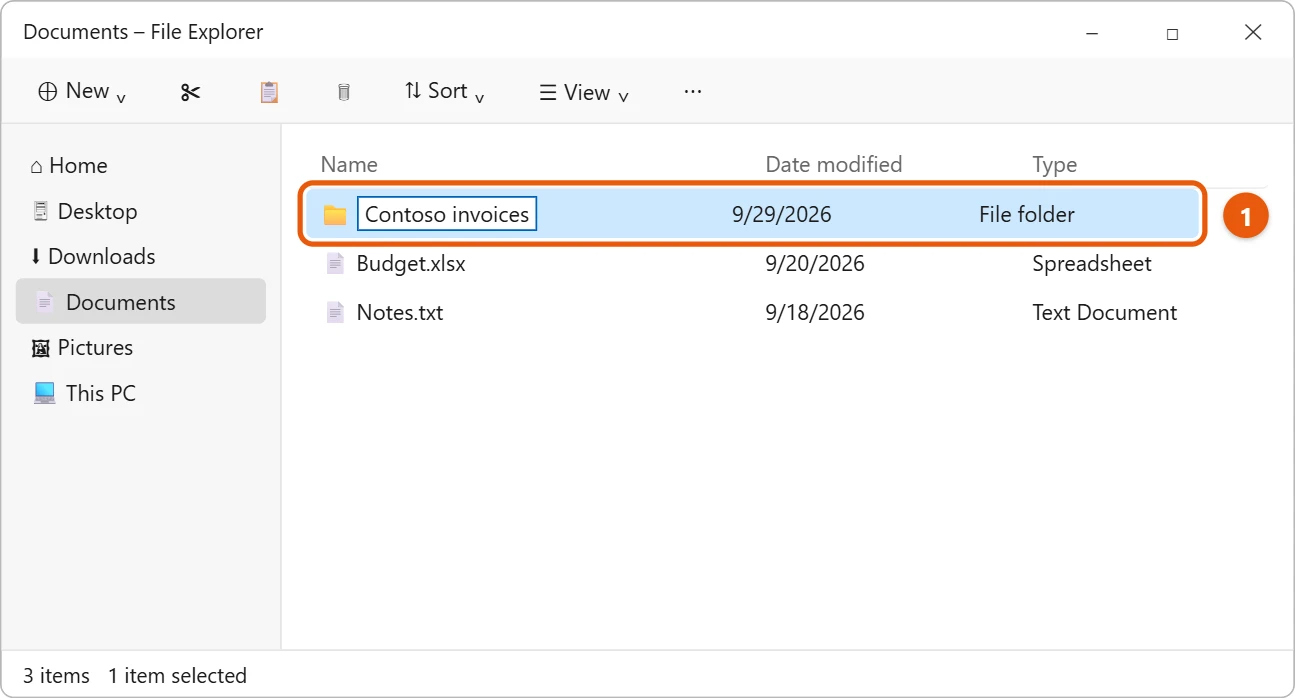Viewport: 1295px width, 698px height.
Task: Click the Contoso invoices rename text box
Action: click(447, 214)
